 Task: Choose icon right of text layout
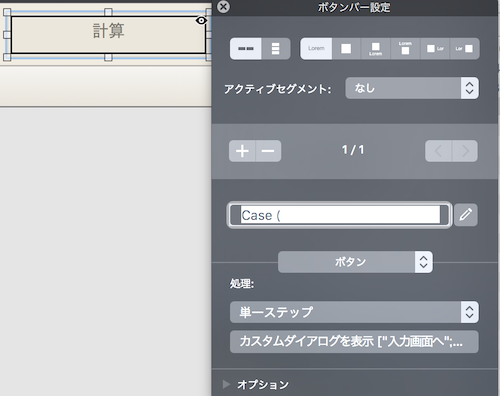click(x=465, y=49)
